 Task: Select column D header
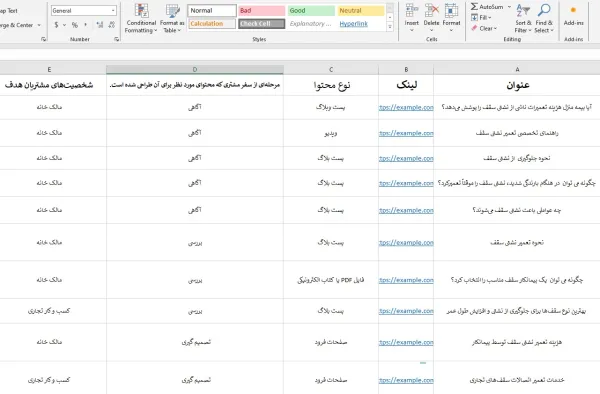click(x=195, y=70)
